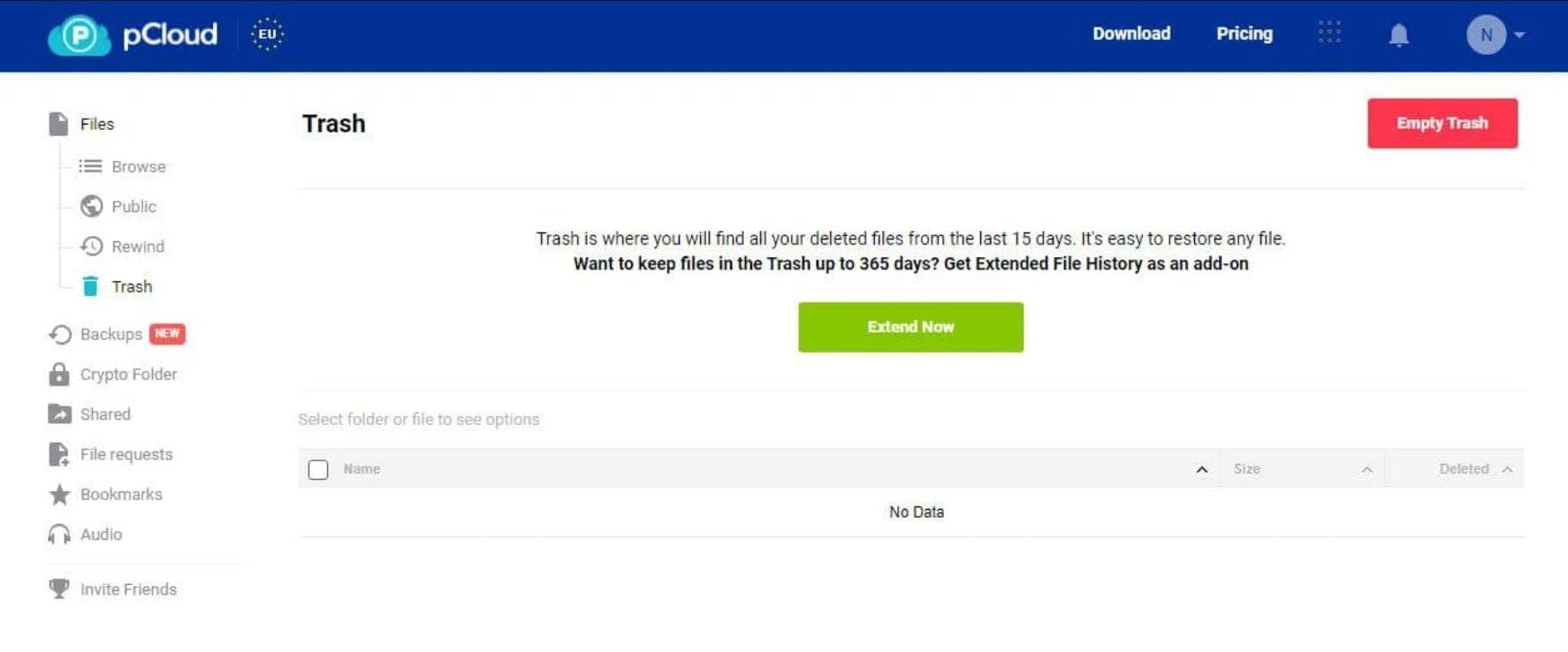Sort by Deleted column arrow
1568x652 pixels.
click(x=1507, y=469)
